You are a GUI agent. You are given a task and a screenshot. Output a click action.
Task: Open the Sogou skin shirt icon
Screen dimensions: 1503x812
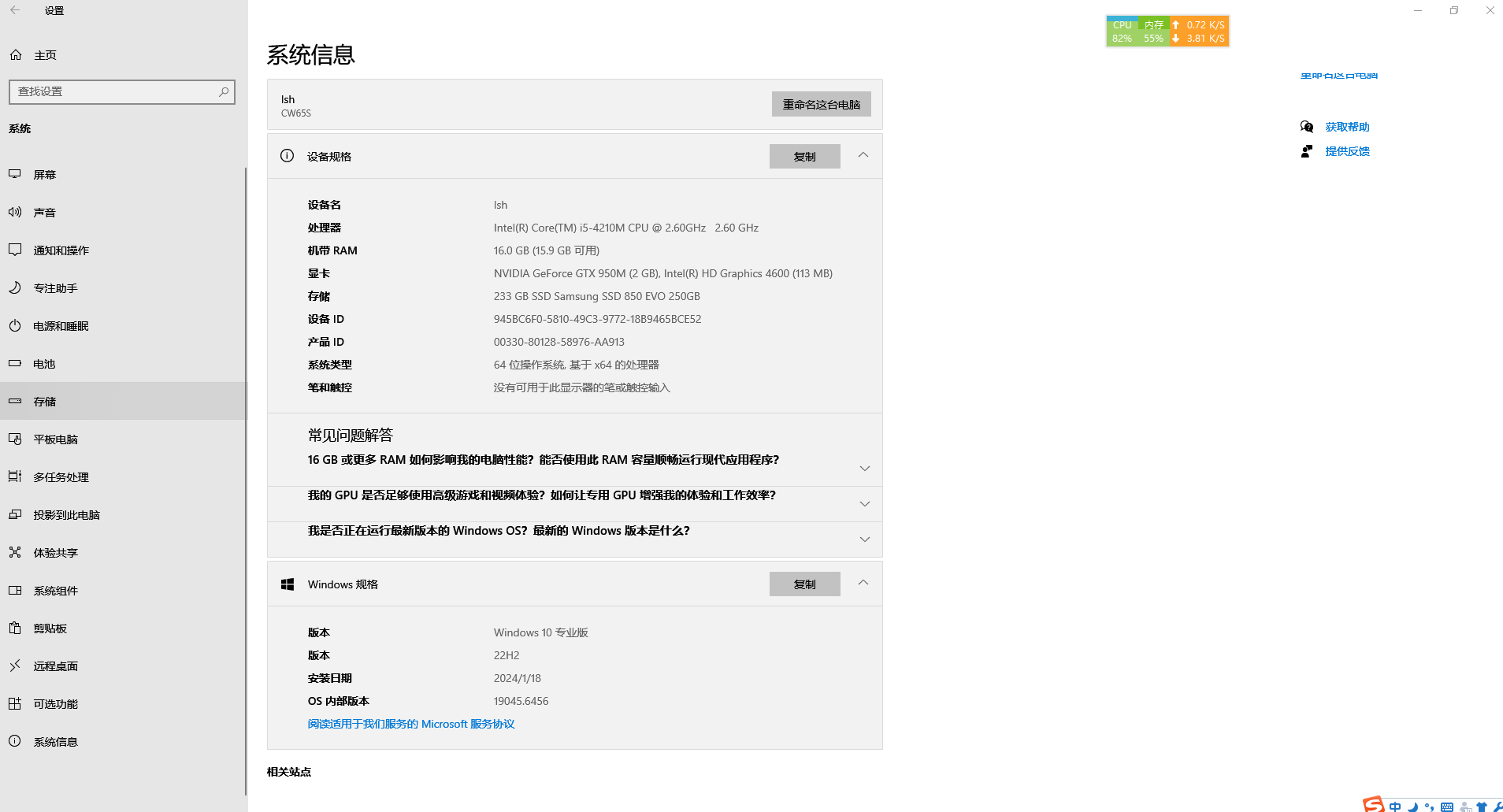point(1482,806)
